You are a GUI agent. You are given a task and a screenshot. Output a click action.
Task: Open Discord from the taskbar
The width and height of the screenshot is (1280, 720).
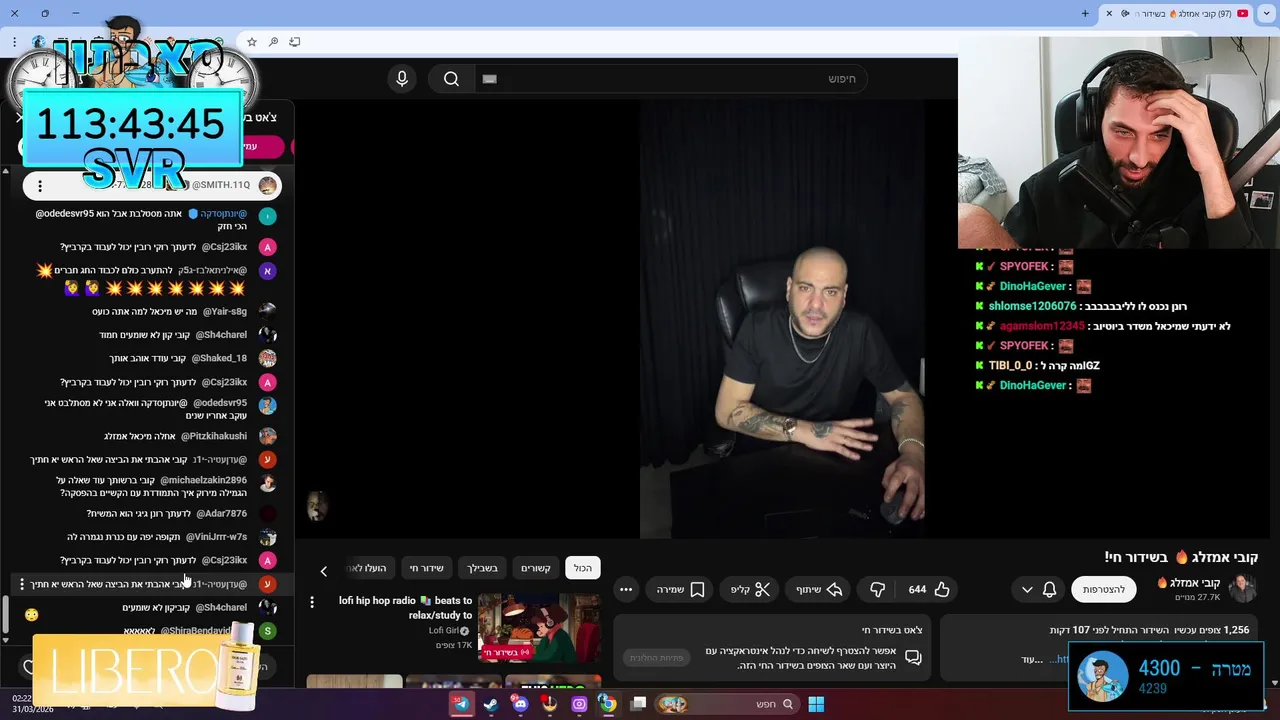coord(520,704)
